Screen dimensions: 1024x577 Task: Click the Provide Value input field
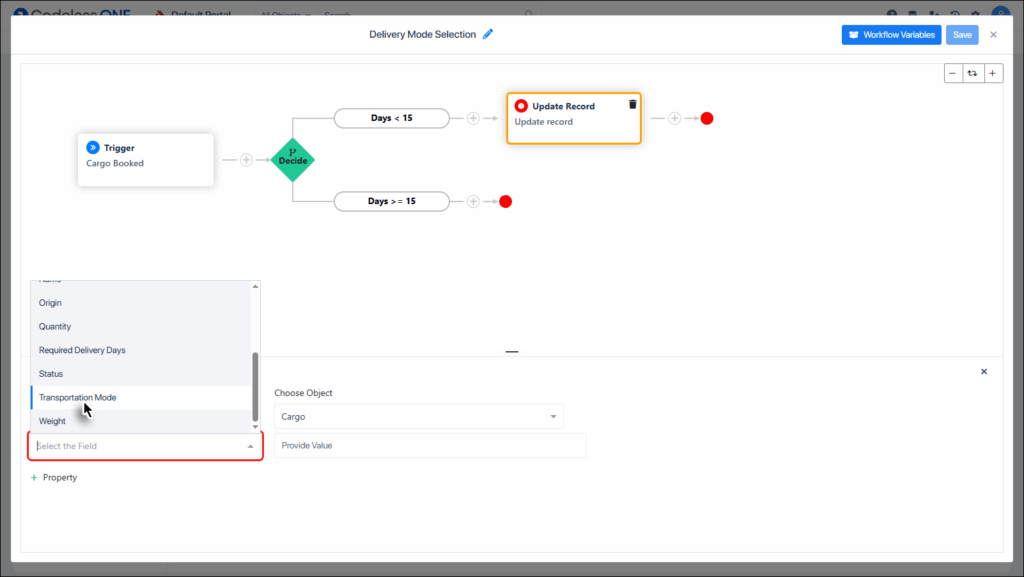click(430, 446)
